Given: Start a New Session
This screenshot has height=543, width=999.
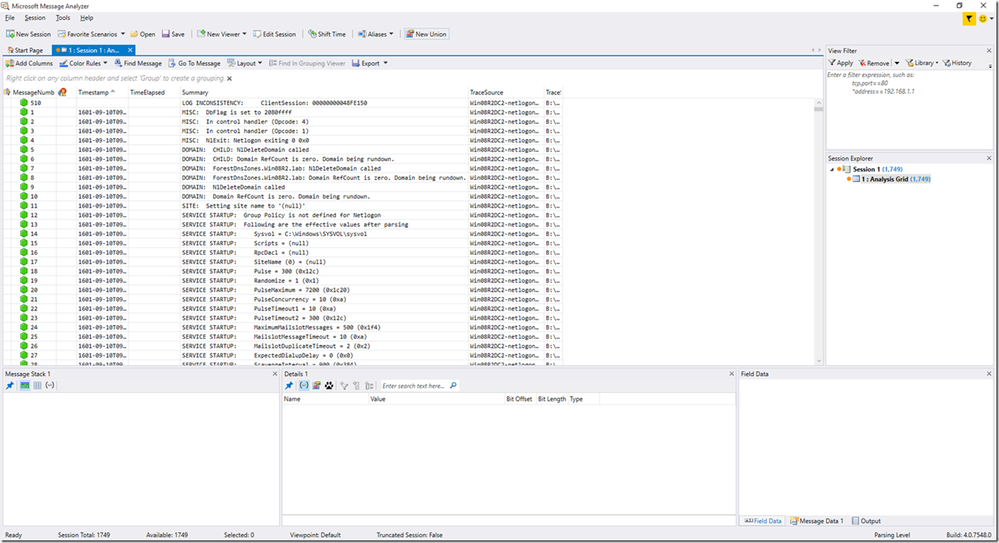Looking at the screenshot, I should tap(29, 34).
